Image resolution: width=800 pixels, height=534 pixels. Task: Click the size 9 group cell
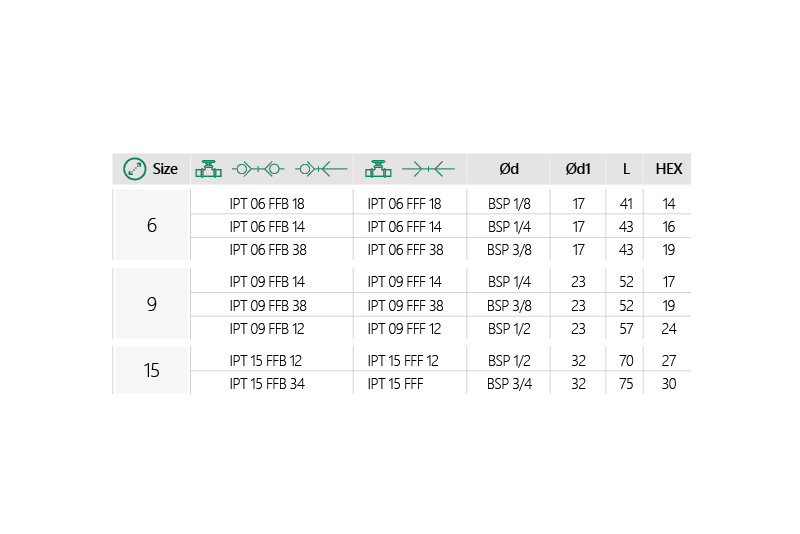pyautogui.click(x=152, y=305)
